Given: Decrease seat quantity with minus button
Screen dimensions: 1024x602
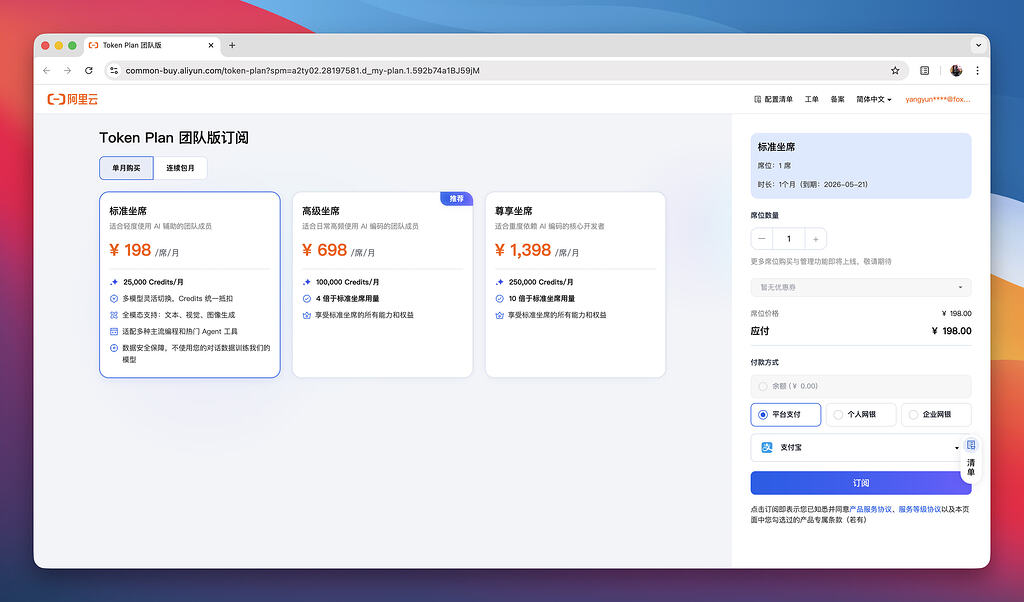Looking at the screenshot, I should coord(761,239).
